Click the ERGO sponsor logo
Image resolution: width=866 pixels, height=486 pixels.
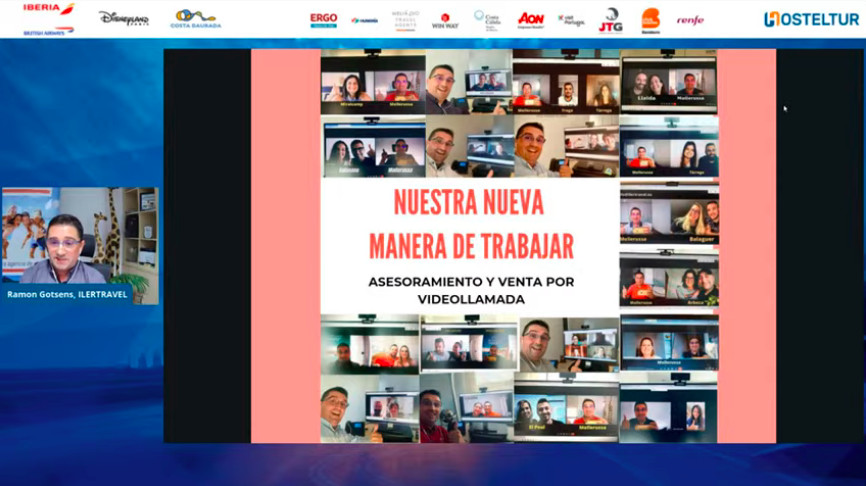[x=323, y=19]
